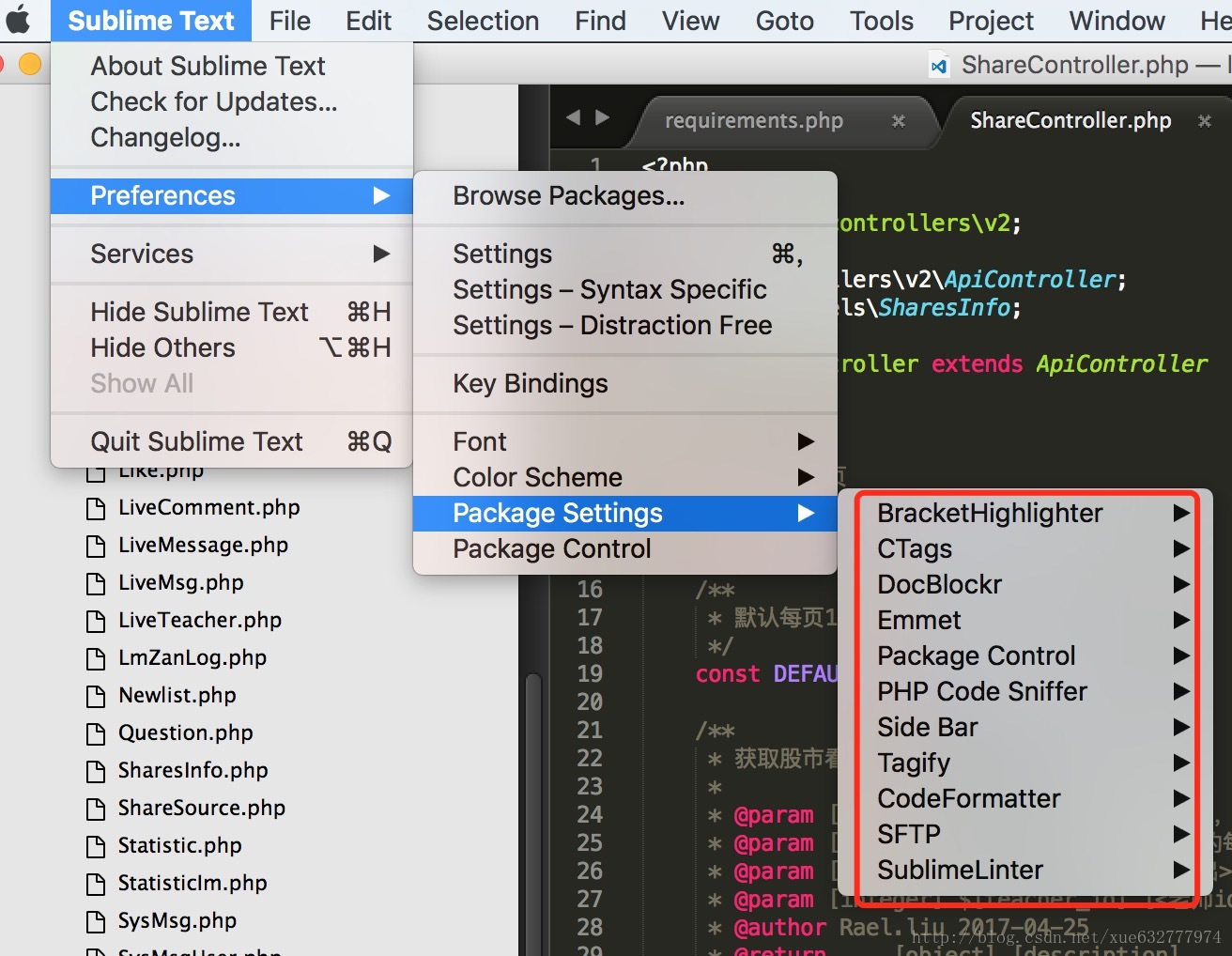The height and width of the screenshot is (956, 1232).
Task: Expand the Color Scheme submenu arrow
Action: pyautogui.click(x=806, y=477)
